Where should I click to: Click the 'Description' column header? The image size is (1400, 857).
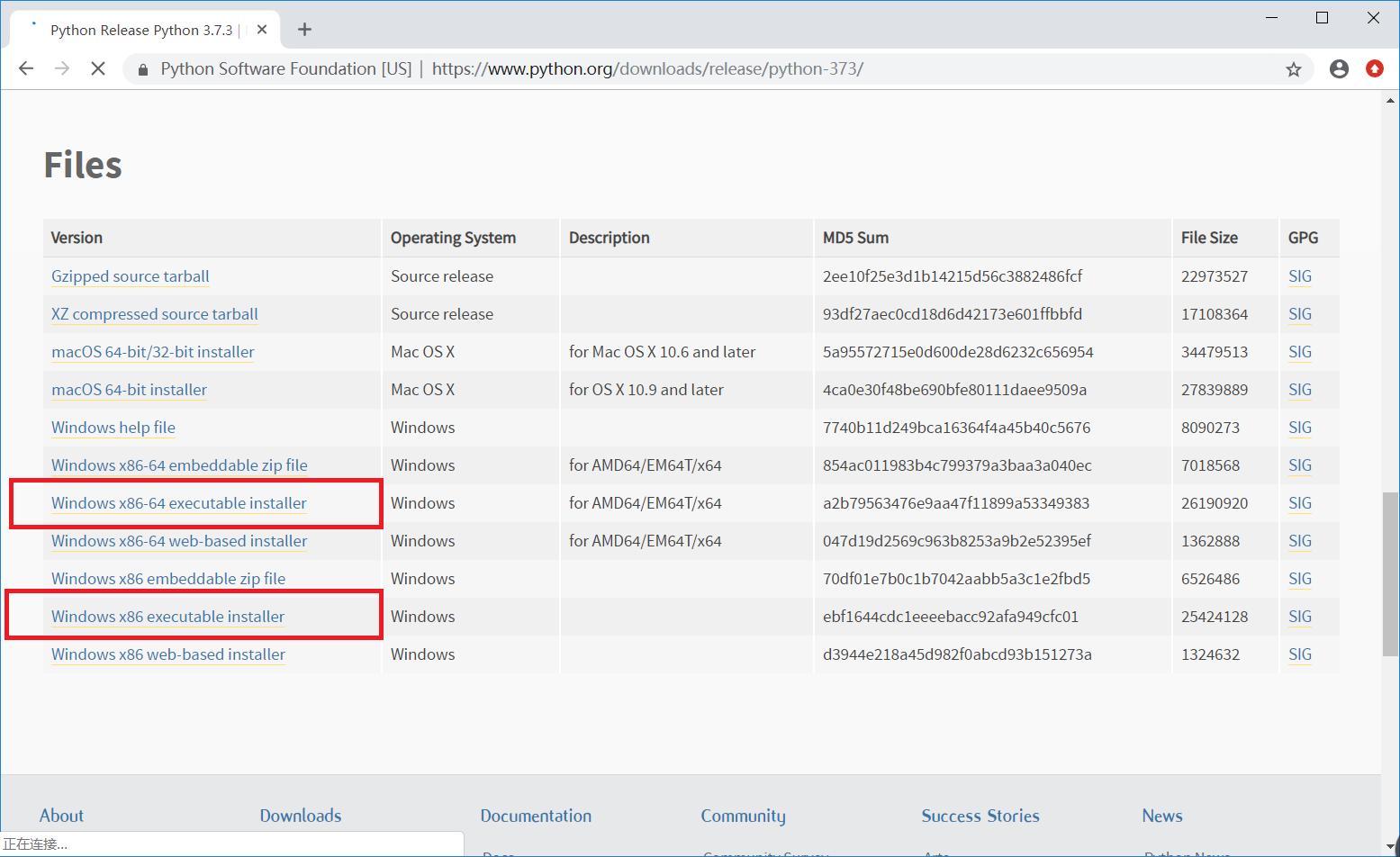(x=610, y=238)
